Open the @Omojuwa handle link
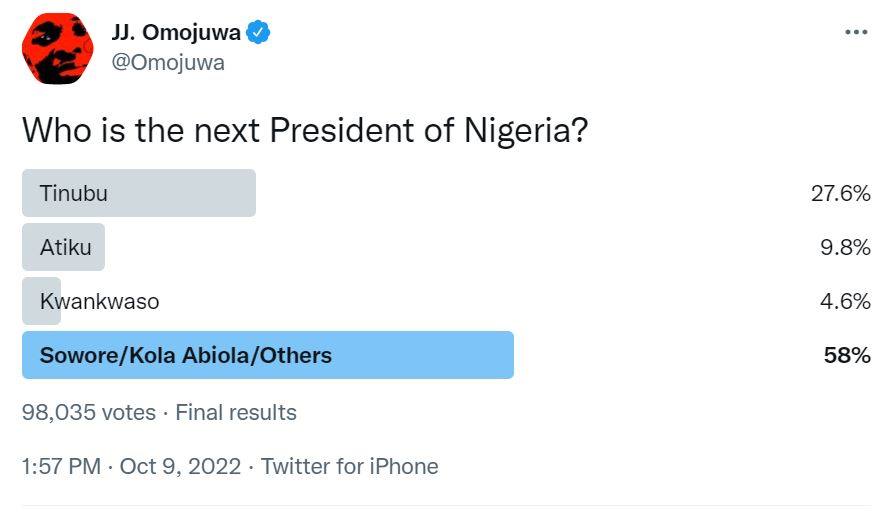 (x=168, y=62)
